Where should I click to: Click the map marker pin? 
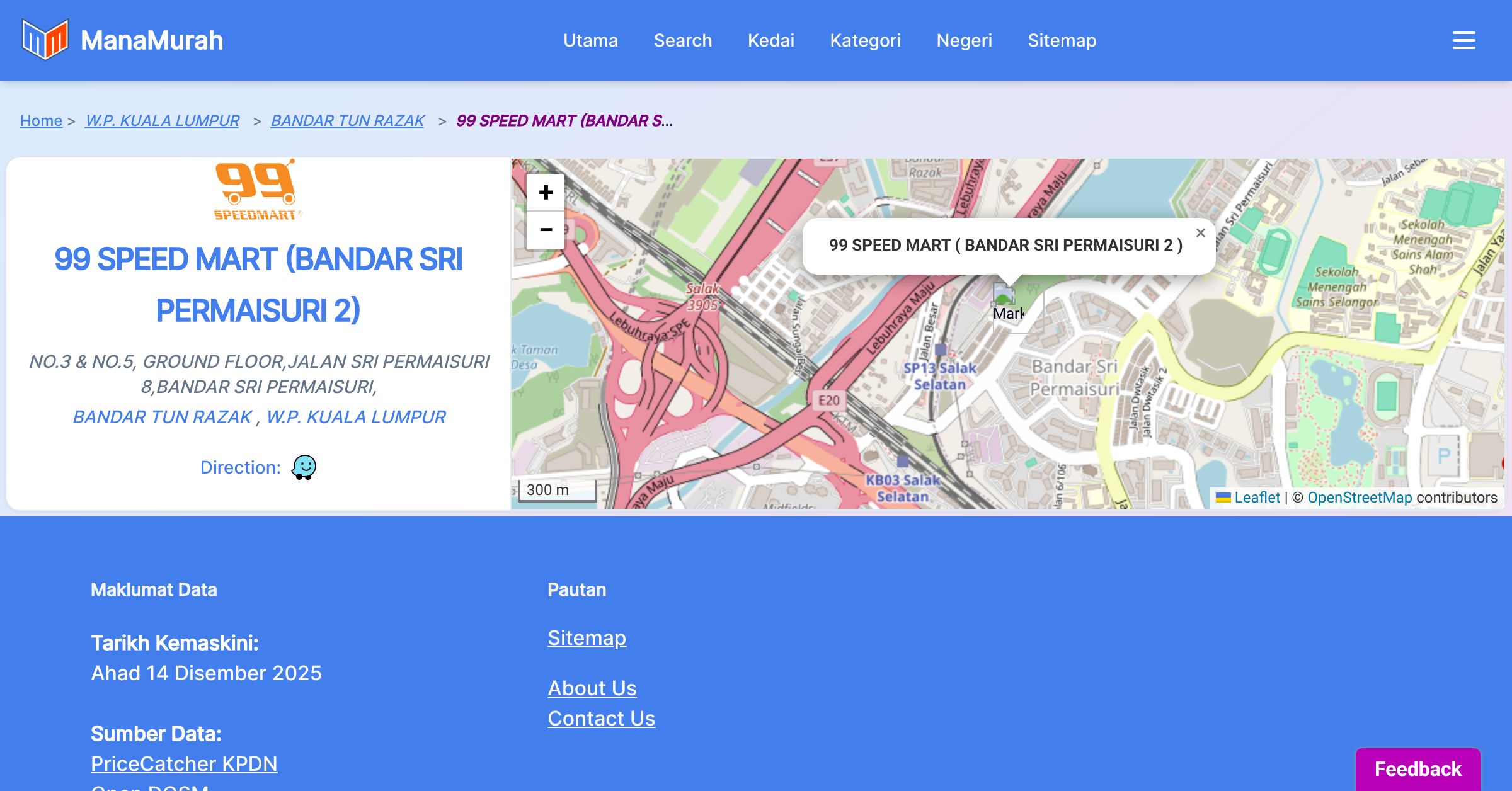[1004, 295]
